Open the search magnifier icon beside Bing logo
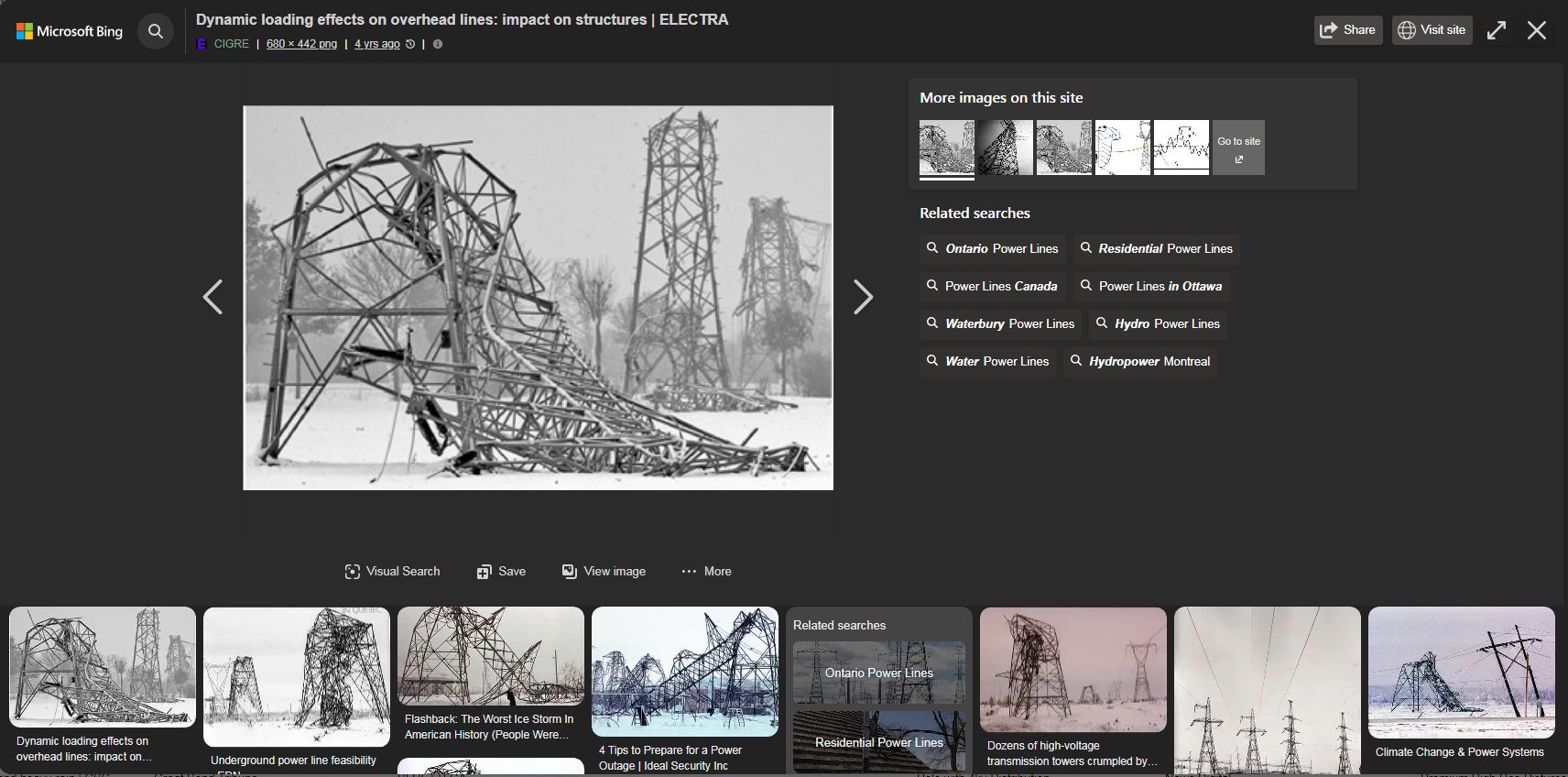 [x=156, y=31]
